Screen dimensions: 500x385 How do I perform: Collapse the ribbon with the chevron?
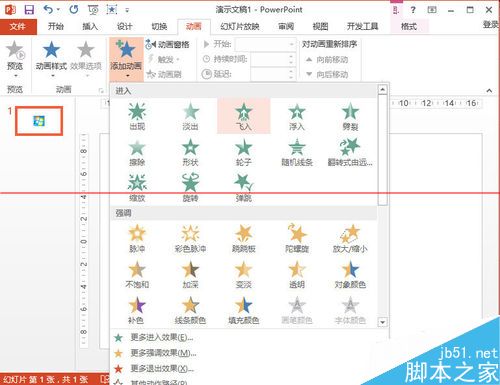pyautogui.click(x=489, y=90)
